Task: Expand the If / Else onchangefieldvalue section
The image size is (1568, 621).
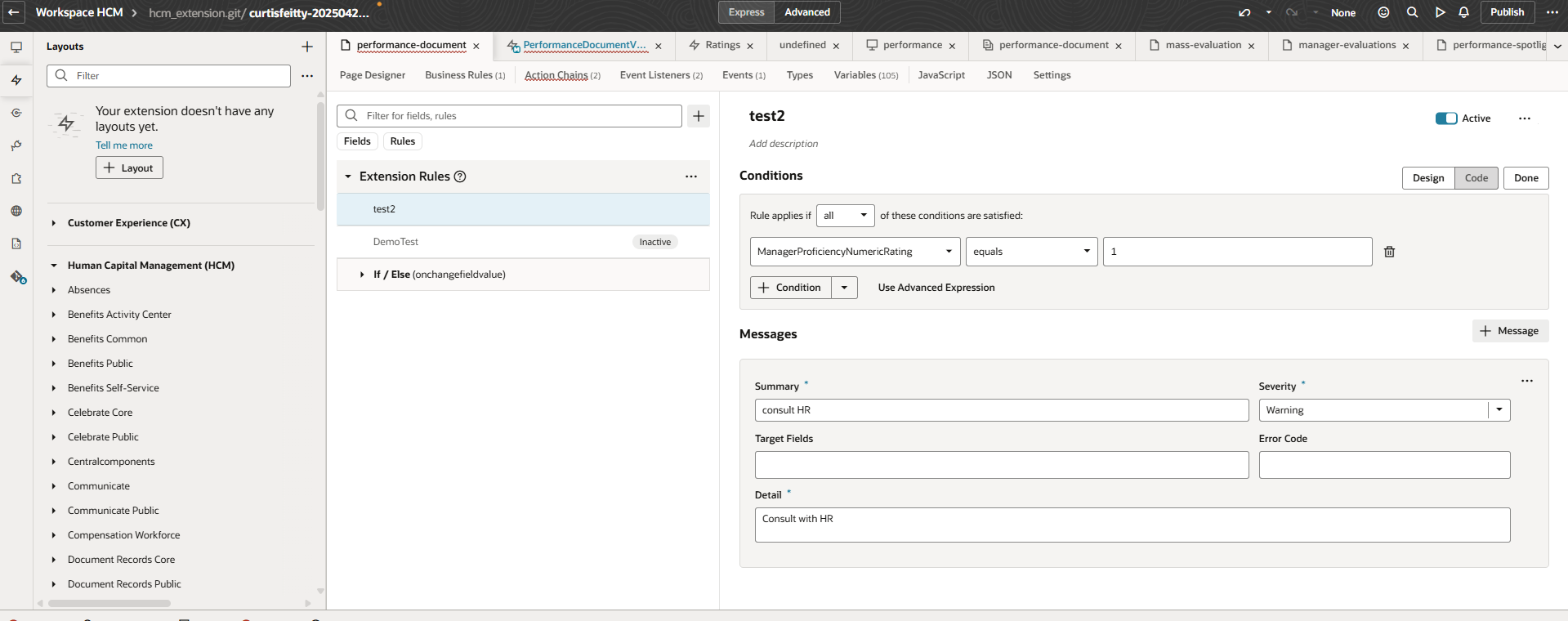Action: [362, 275]
